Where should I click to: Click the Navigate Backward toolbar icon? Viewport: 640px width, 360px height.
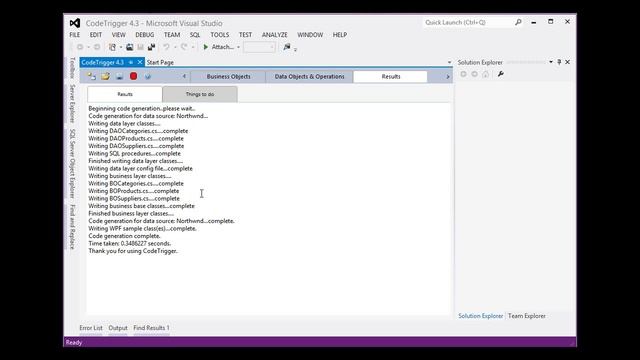click(80, 47)
